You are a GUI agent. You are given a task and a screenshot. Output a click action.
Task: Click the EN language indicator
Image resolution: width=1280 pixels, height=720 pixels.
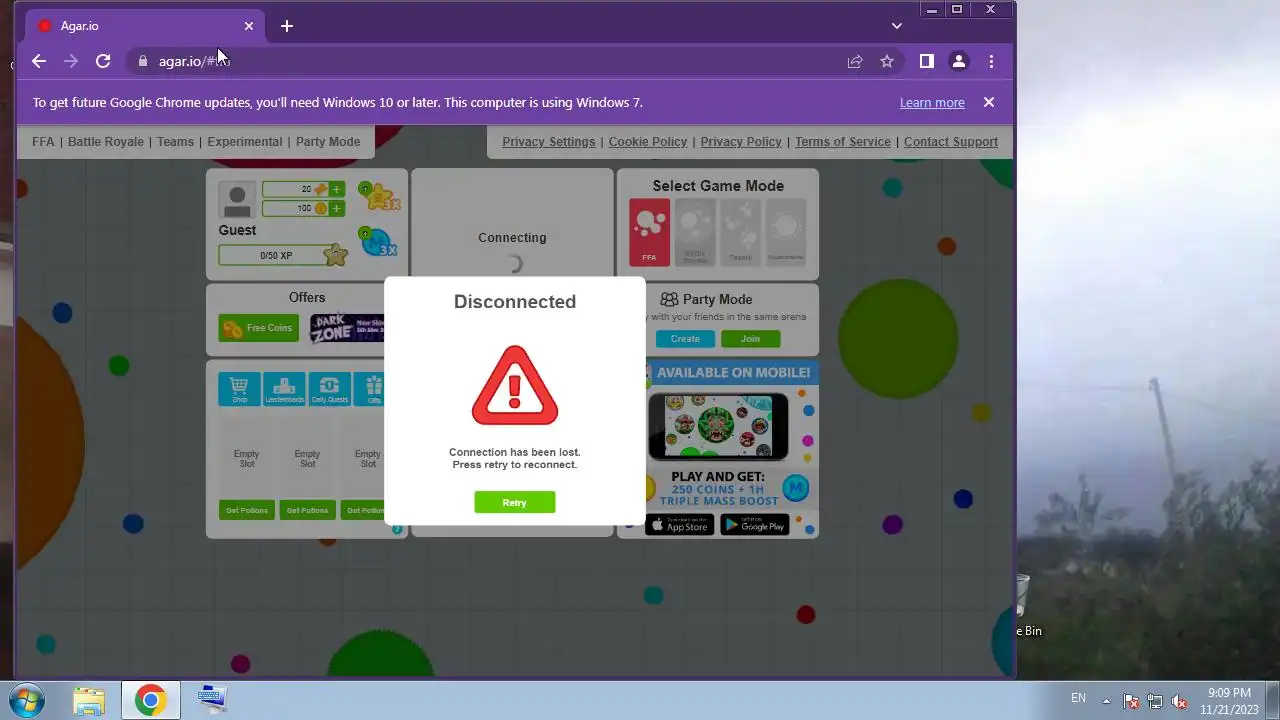[x=1078, y=698]
